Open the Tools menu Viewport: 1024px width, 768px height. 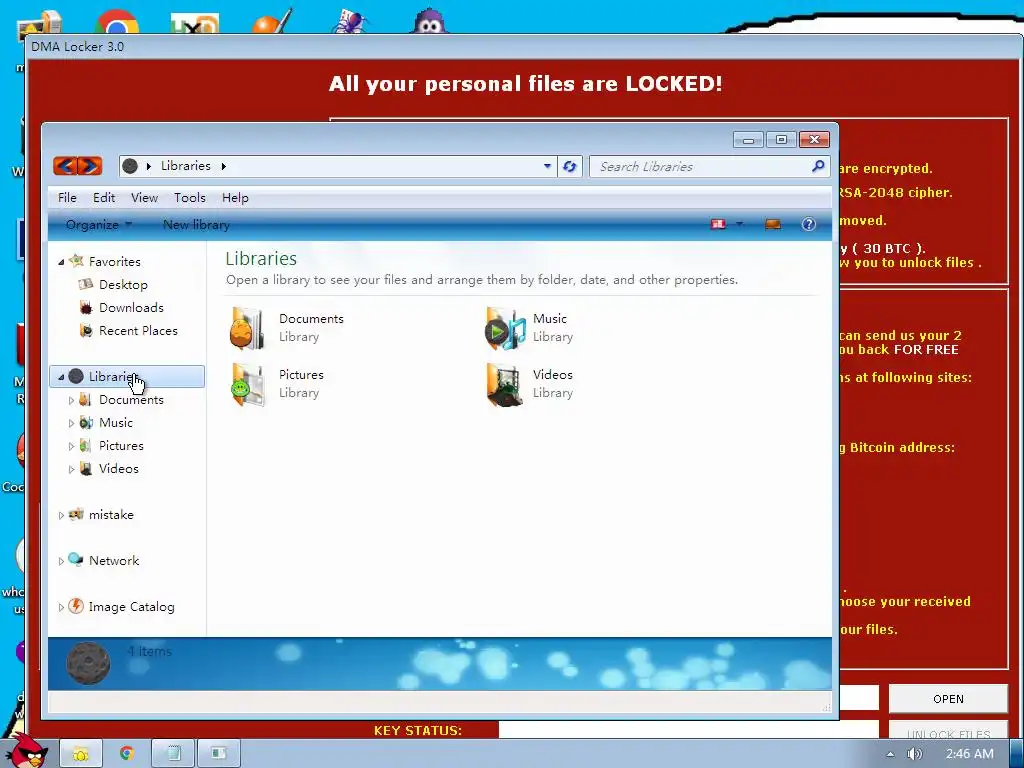tap(189, 198)
